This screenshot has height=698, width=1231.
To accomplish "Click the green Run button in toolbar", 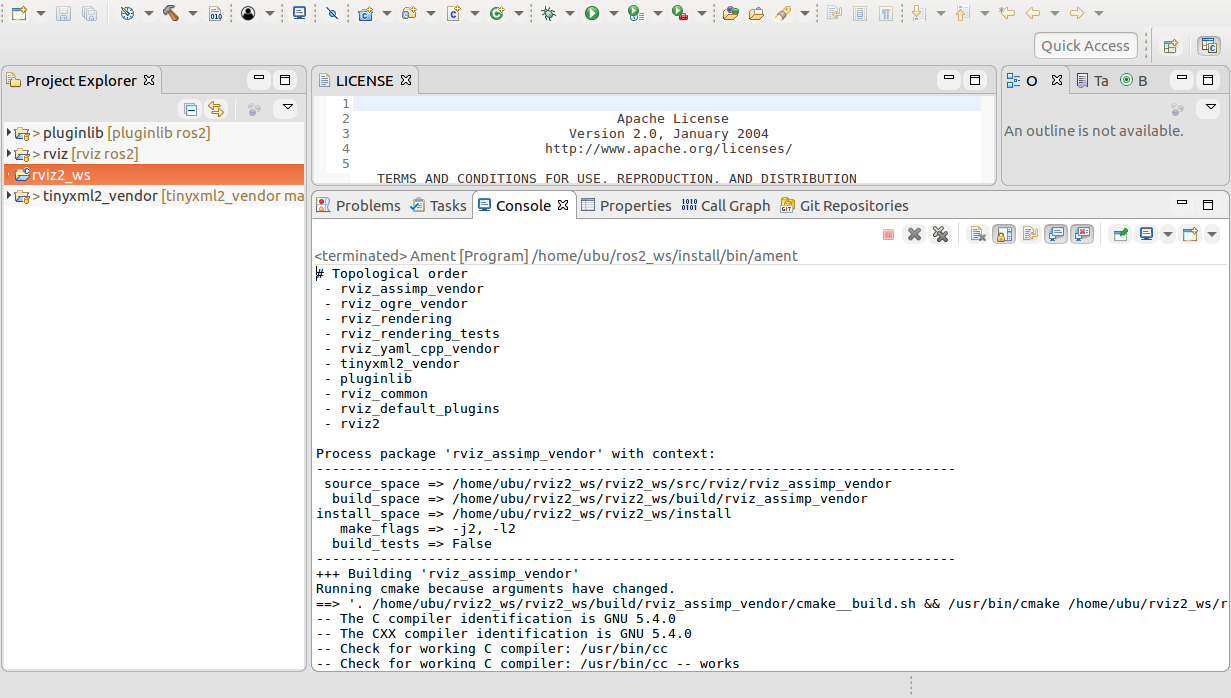I will [592, 13].
